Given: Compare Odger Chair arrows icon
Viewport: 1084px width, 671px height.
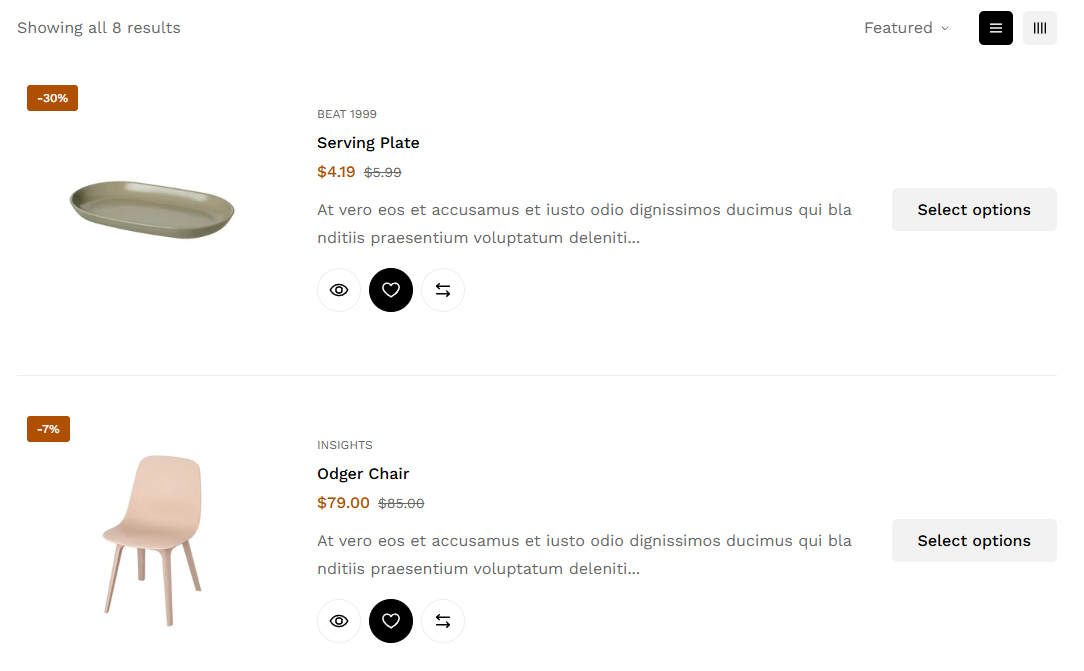Looking at the screenshot, I should pyautogui.click(x=443, y=621).
